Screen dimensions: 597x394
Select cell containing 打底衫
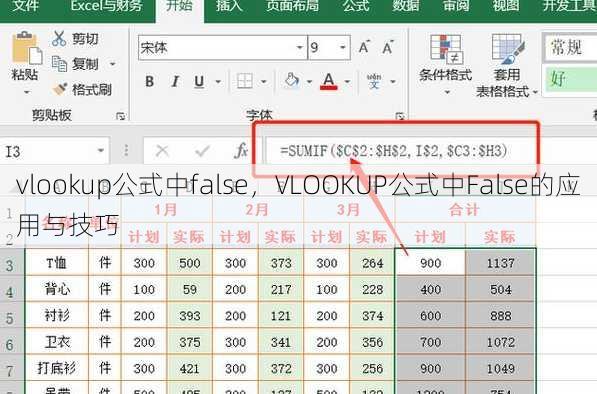[56, 368]
